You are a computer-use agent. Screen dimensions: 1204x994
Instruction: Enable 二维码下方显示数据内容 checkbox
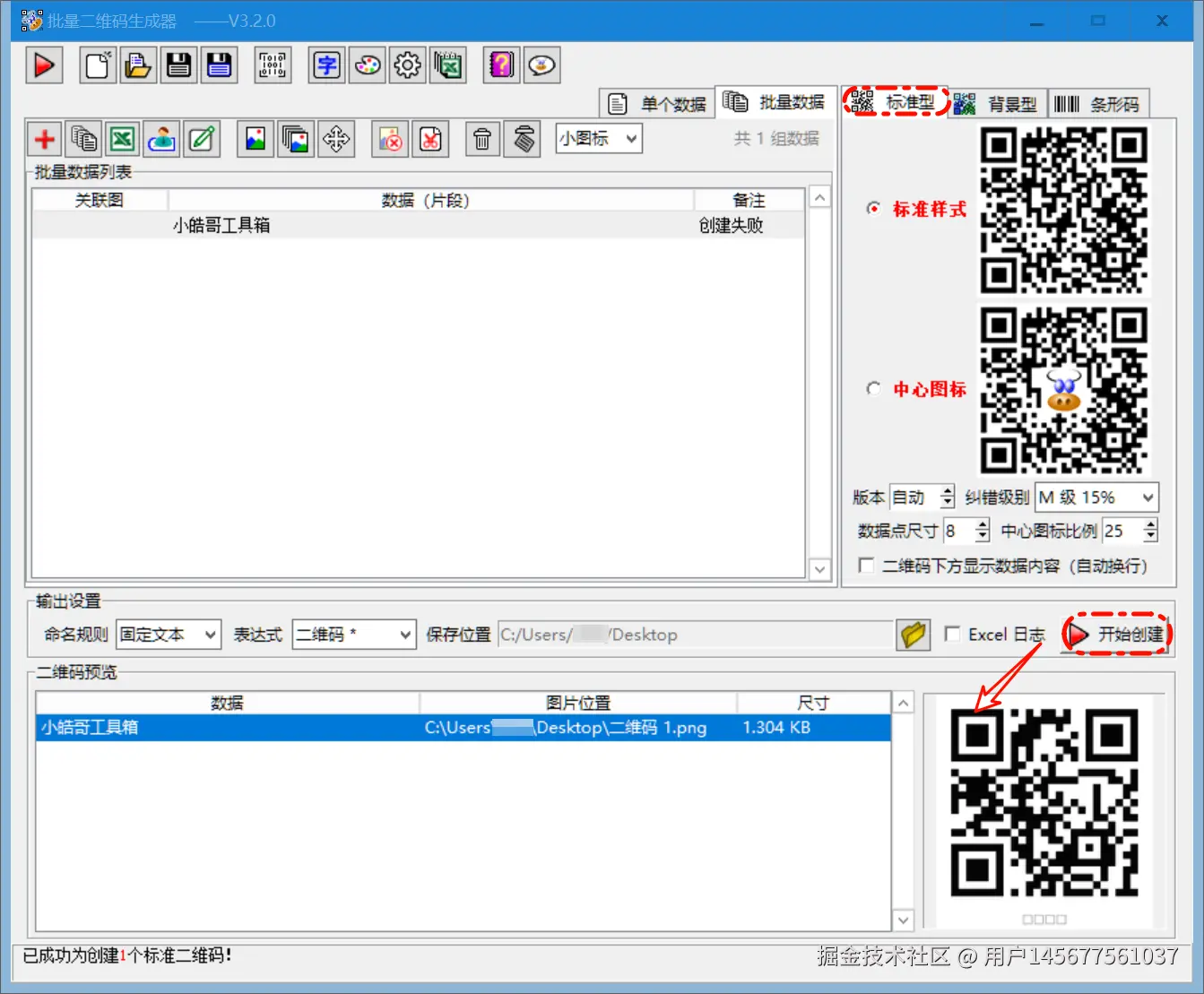(x=866, y=566)
